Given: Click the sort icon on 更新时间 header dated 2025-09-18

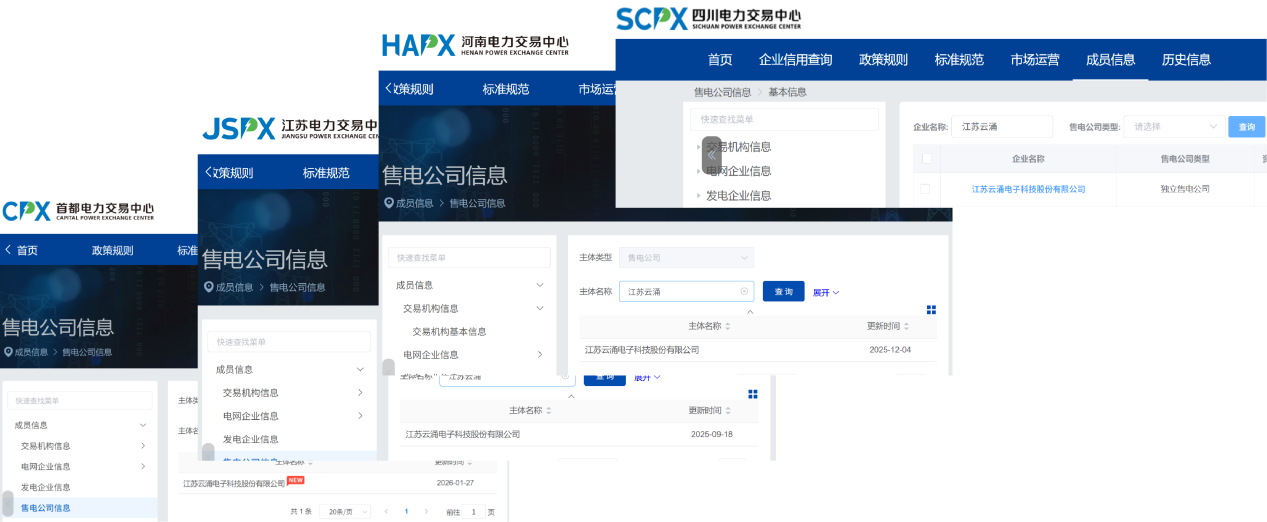Looking at the screenshot, I should click(x=727, y=411).
